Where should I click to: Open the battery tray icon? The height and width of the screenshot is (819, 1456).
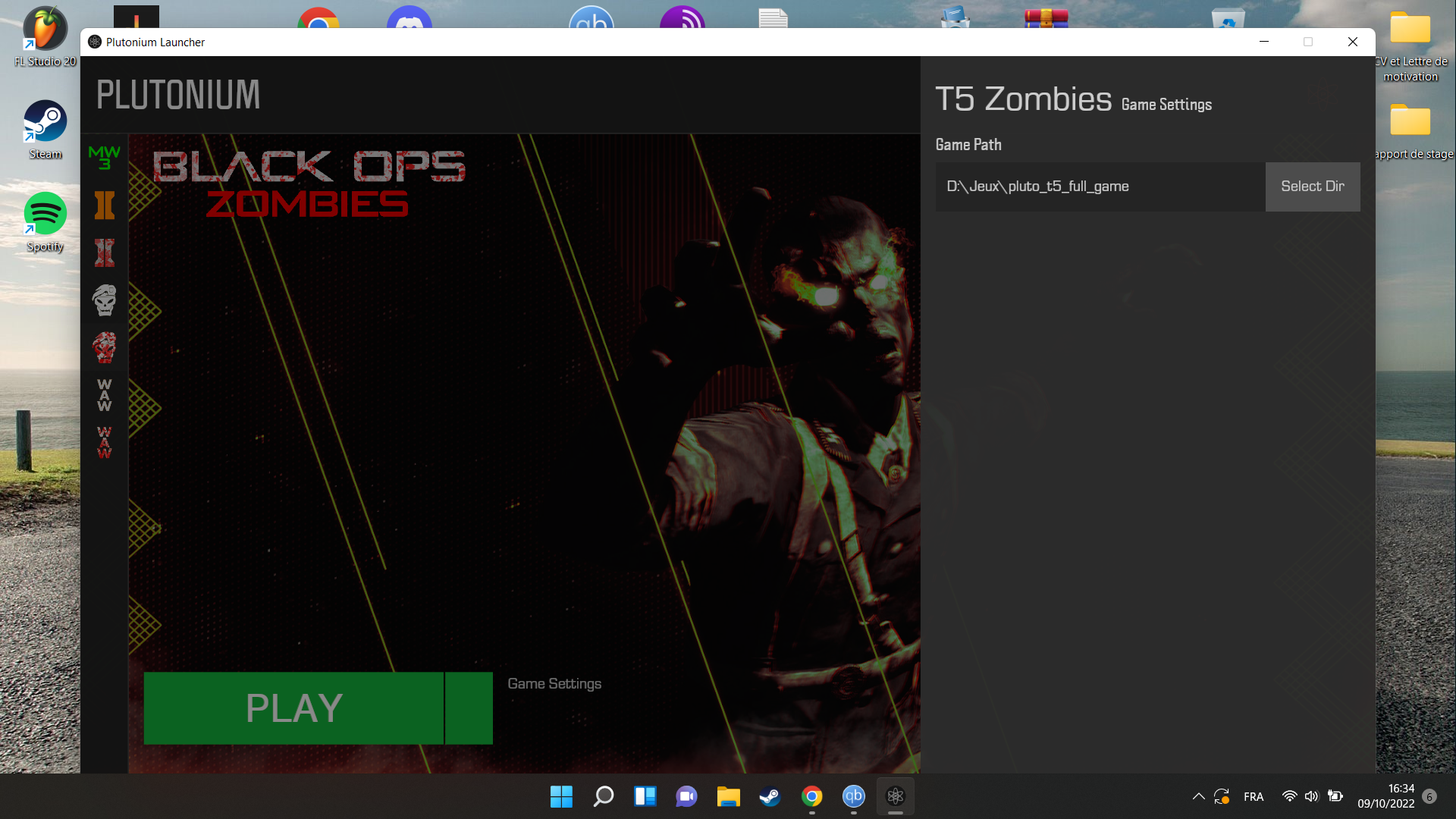pos(1335,796)
